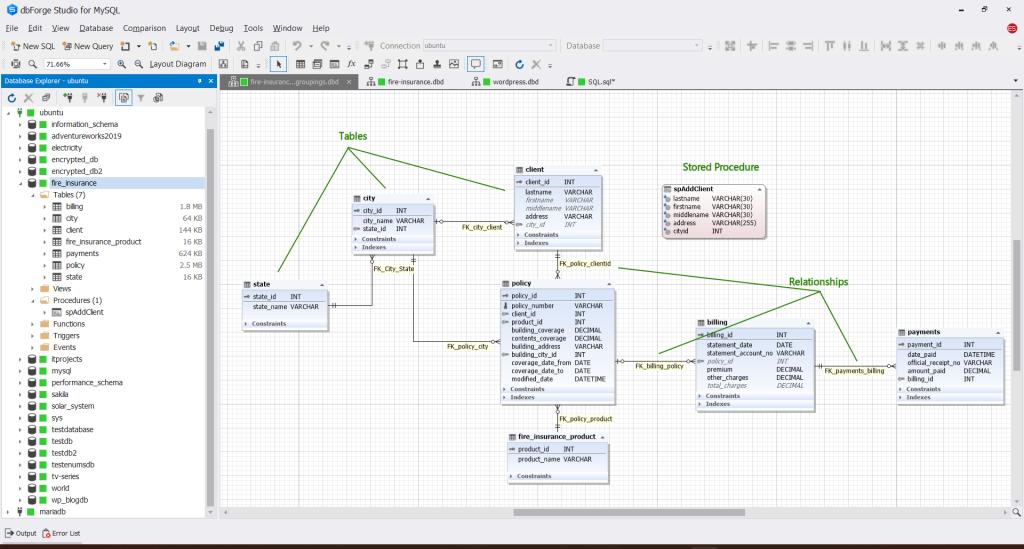Switch to the wordpress.dbd tab
Viewport: 1024px width, 549px height.
point(505,82)
